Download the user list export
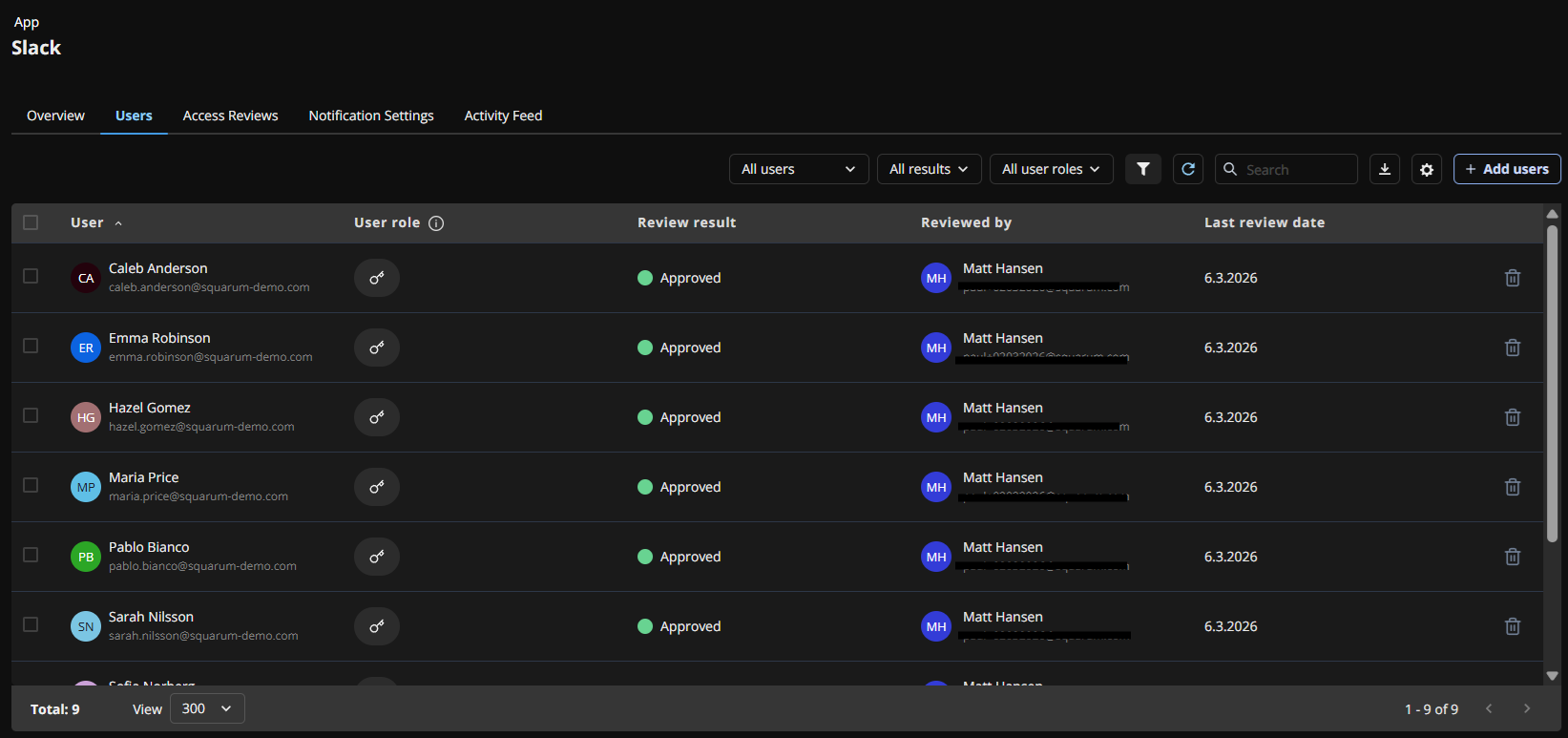The image size is (1568, 738). pos(1384,169)
